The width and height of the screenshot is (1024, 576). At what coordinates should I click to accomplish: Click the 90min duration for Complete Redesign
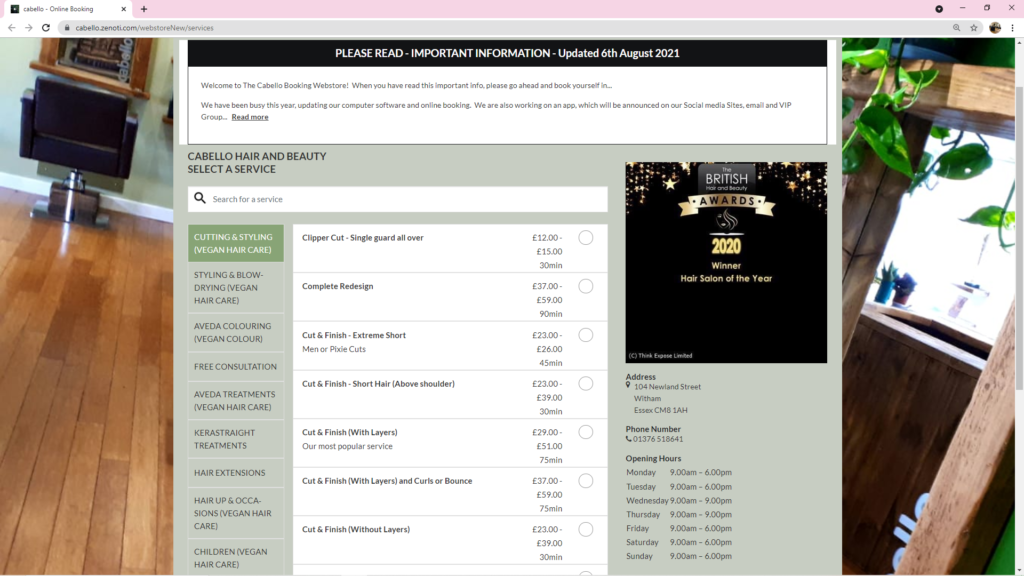tap(551, 313)
